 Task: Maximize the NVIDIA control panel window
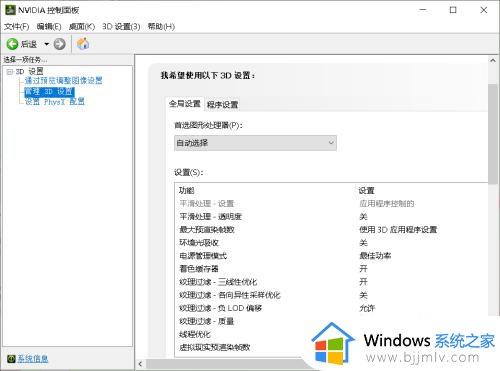tap(453, 10)
